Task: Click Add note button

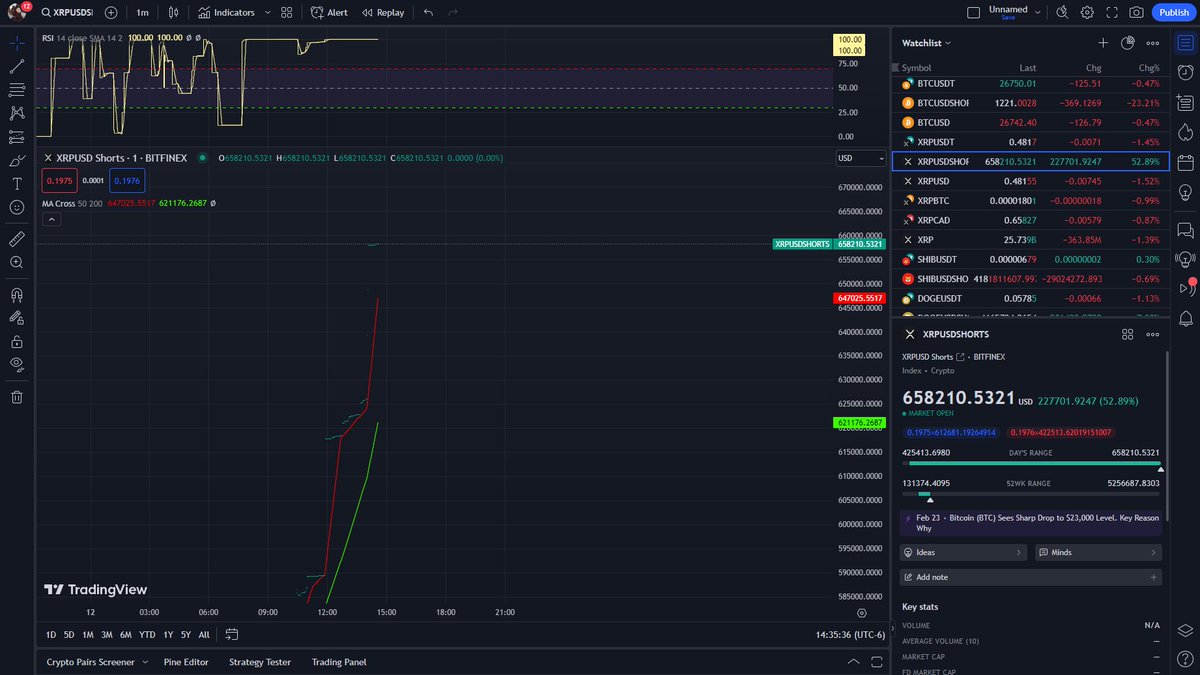Action: point(1031,577)
